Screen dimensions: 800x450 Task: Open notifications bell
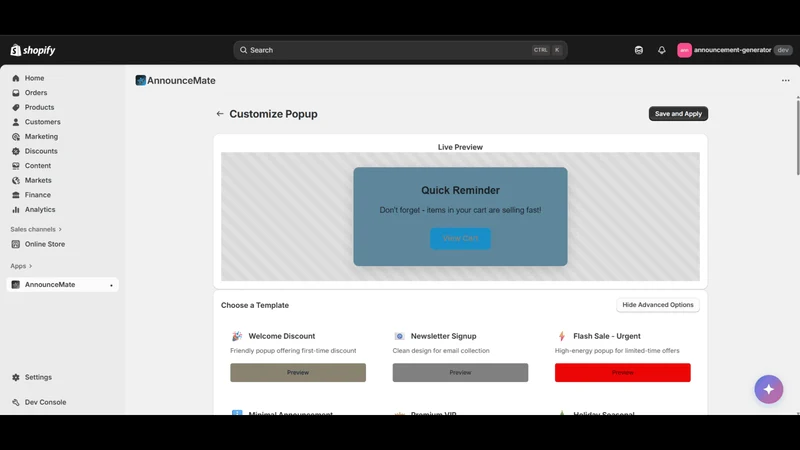(662, 50)
